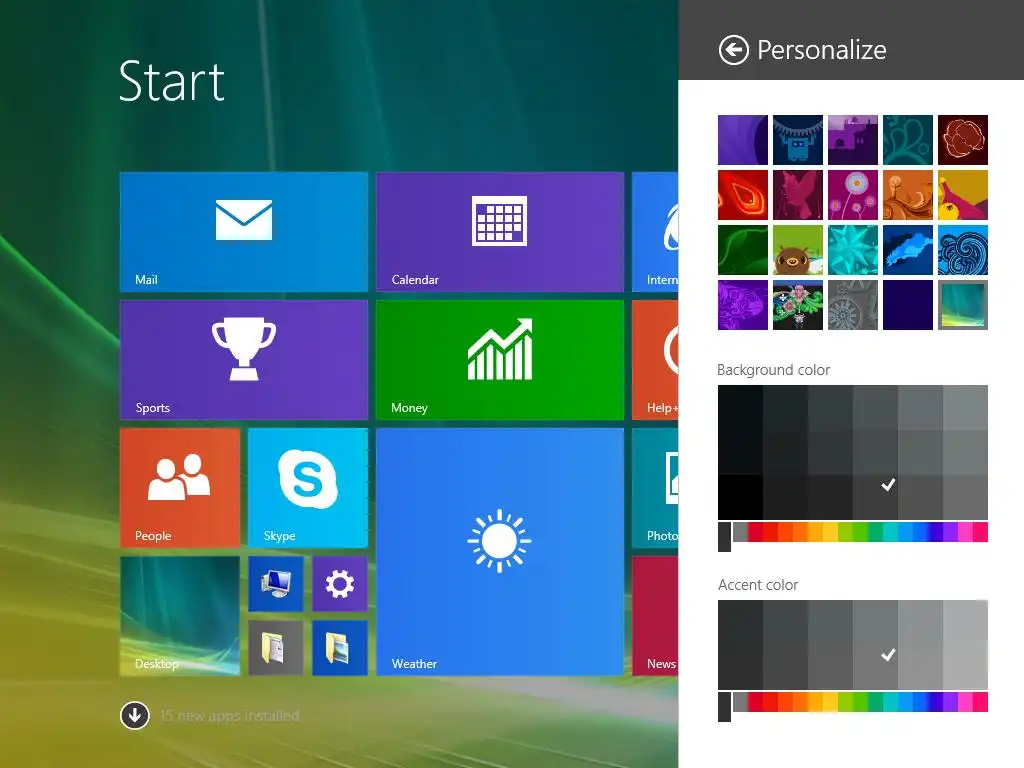Open the Pictures folder tile
This screenshot has width=1024, height=768.
pos(340,648)
